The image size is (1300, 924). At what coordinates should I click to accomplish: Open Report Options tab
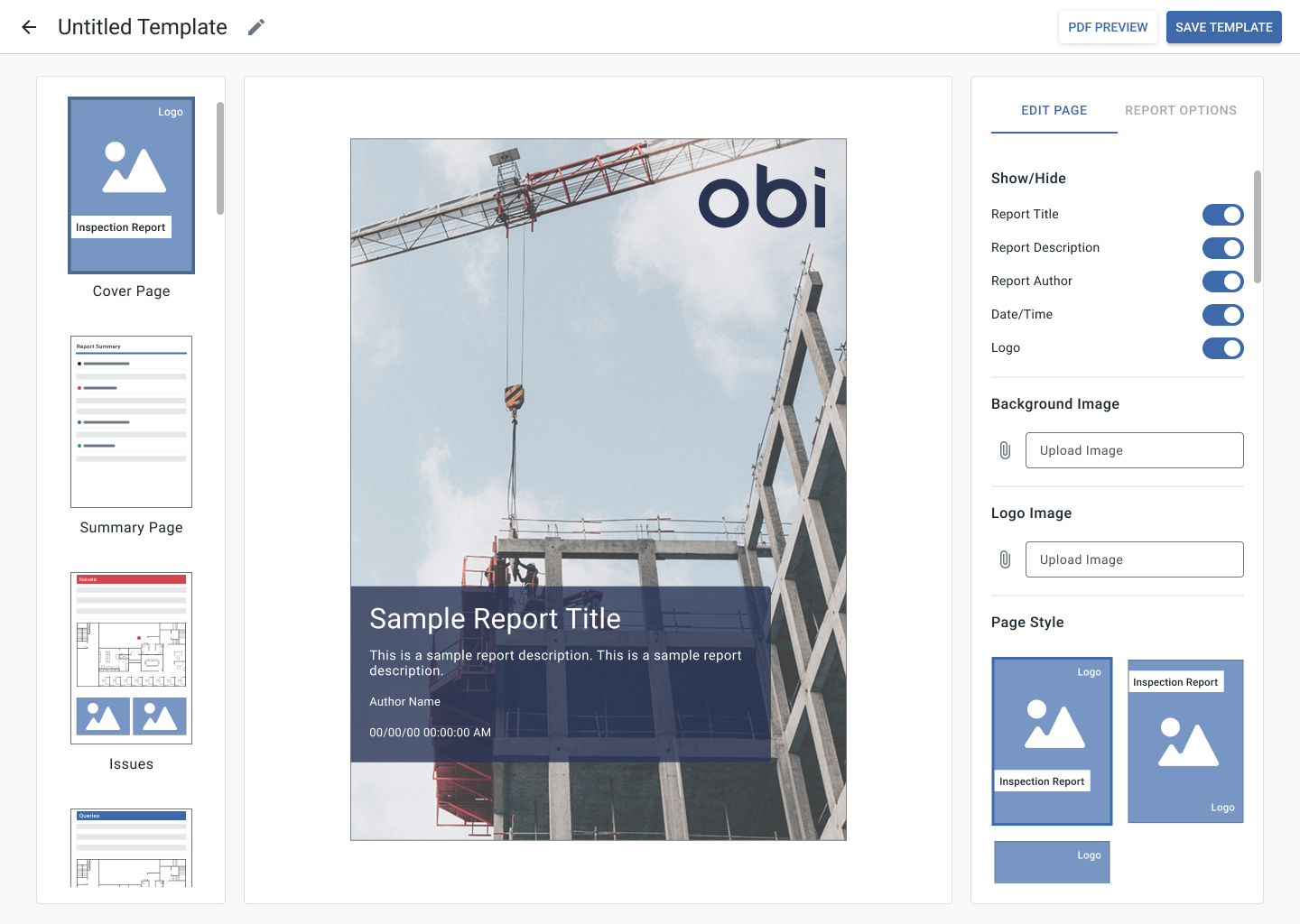coord(1181,110)
